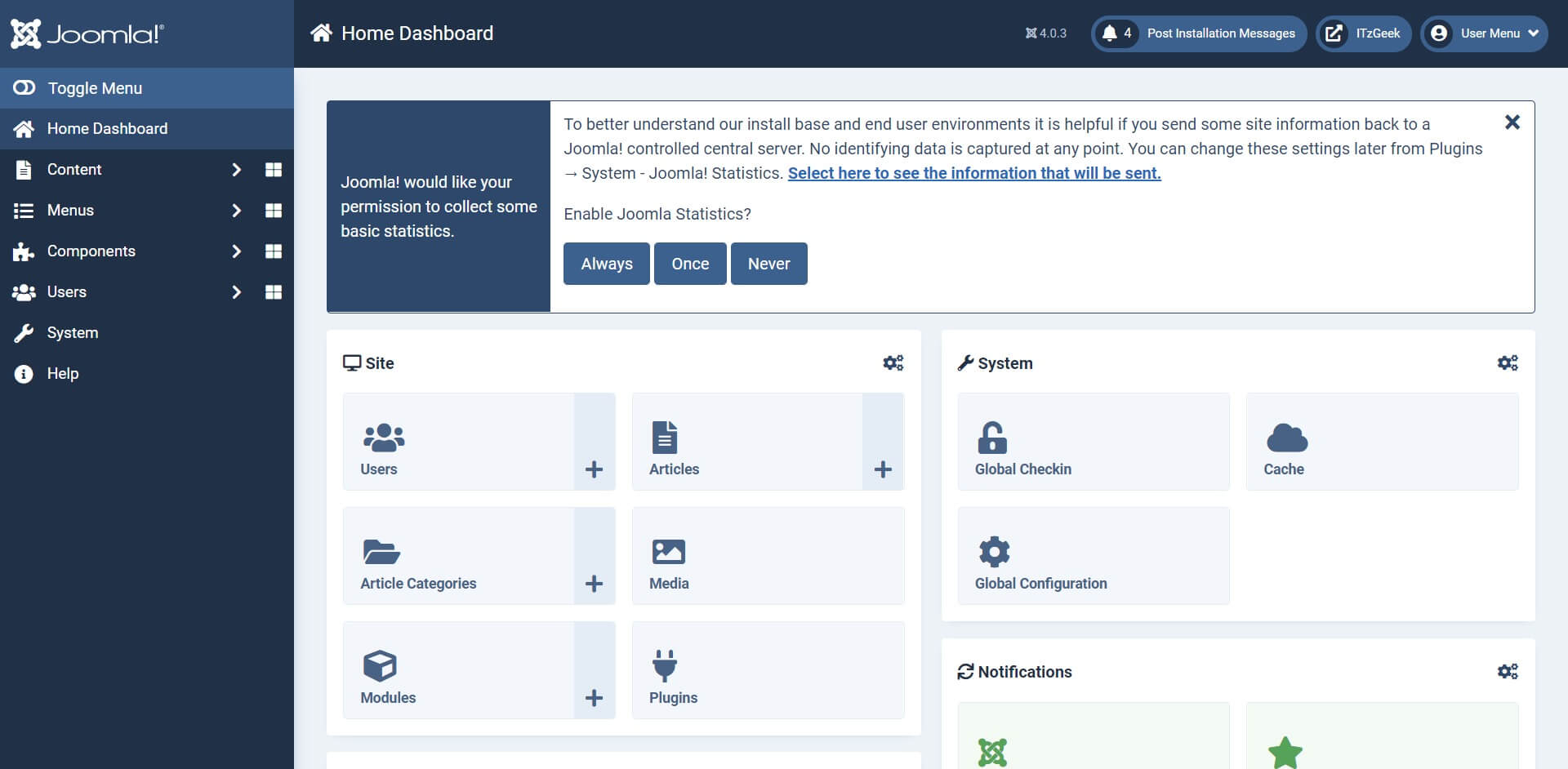Add new article category plus icon
The image size is (1568, 769).
tap(595, 584)
